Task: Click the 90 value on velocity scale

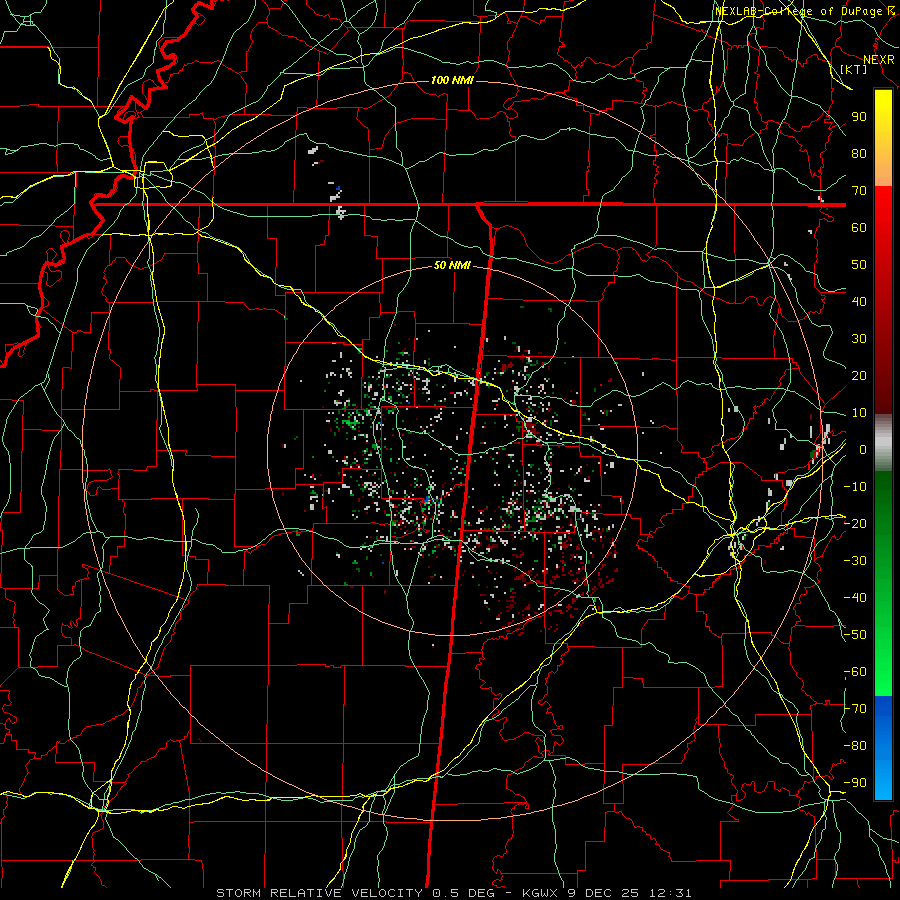Action: pyautogui.click(x=859, y=117)
